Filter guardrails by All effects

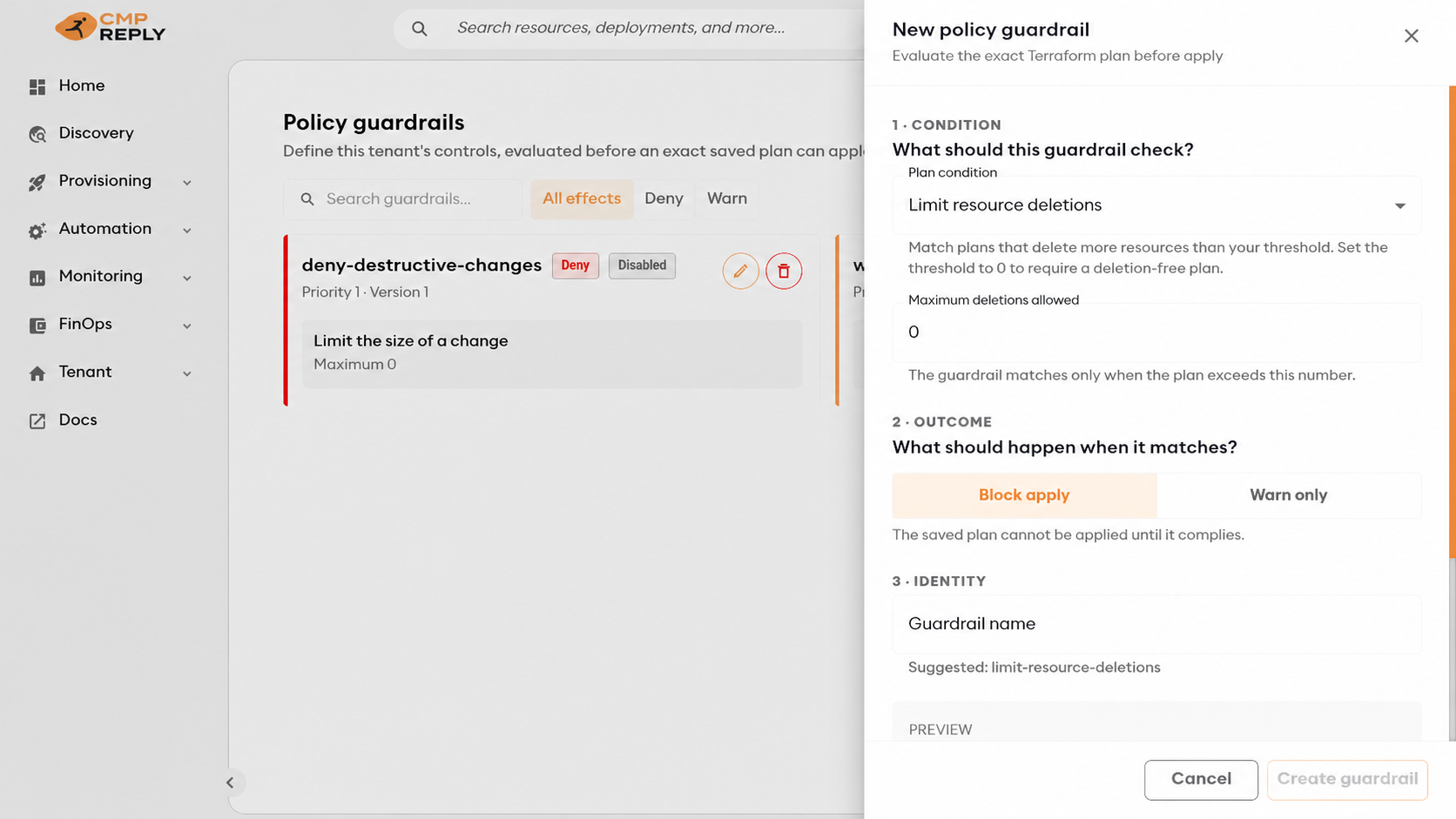click(x=582, y=198)
